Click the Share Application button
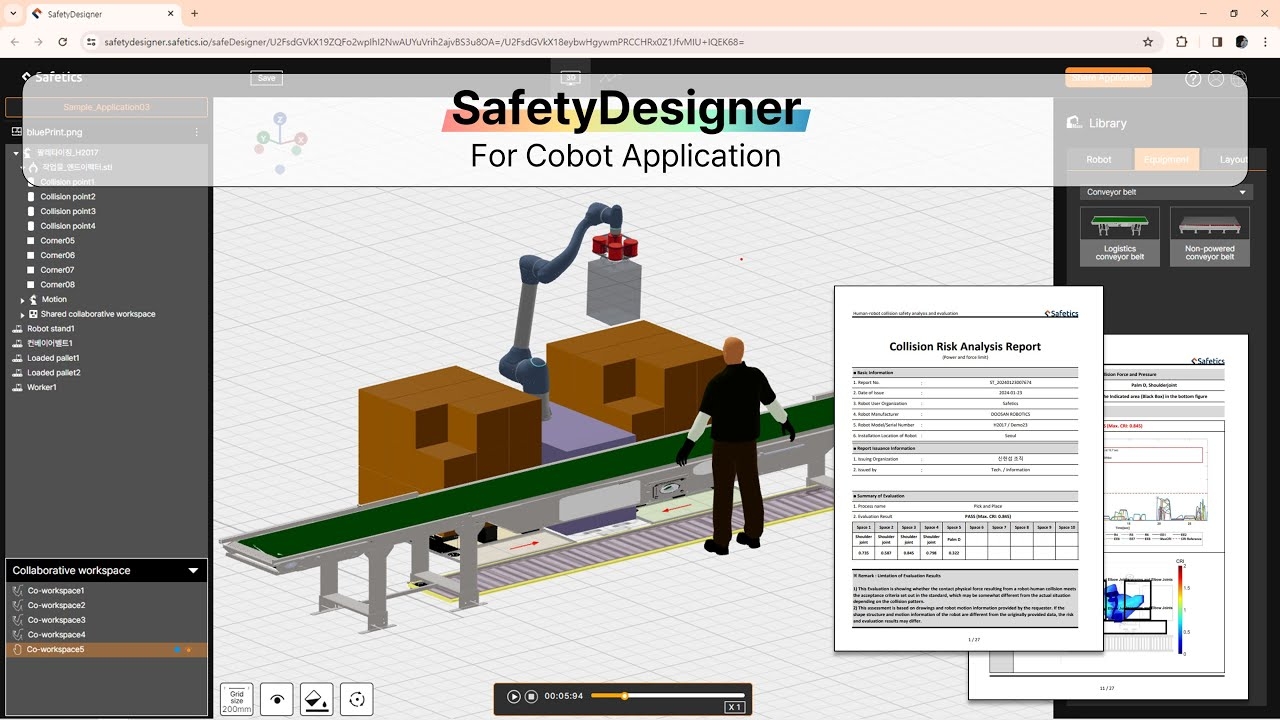Screen dimensions: 1280x720 1108,78
